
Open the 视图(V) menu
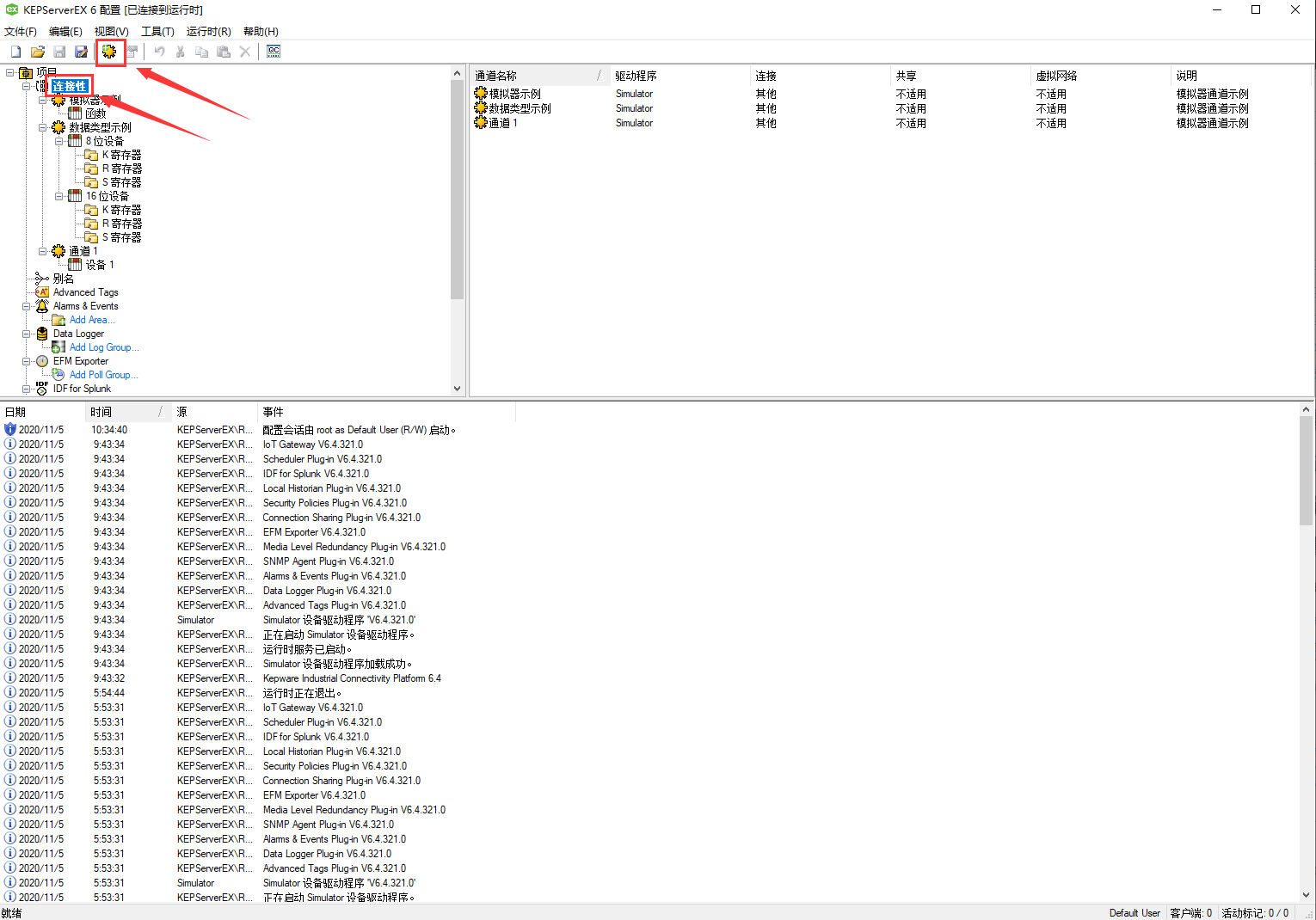click(111, 31)
